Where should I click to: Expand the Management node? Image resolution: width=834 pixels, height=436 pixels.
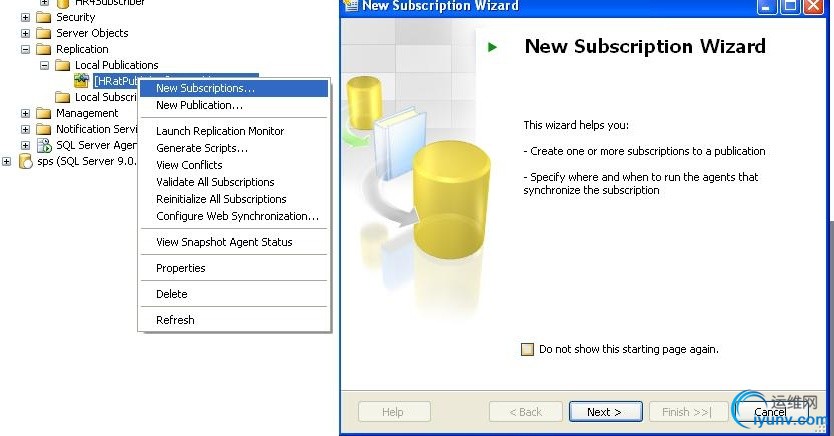pos(25,113)
